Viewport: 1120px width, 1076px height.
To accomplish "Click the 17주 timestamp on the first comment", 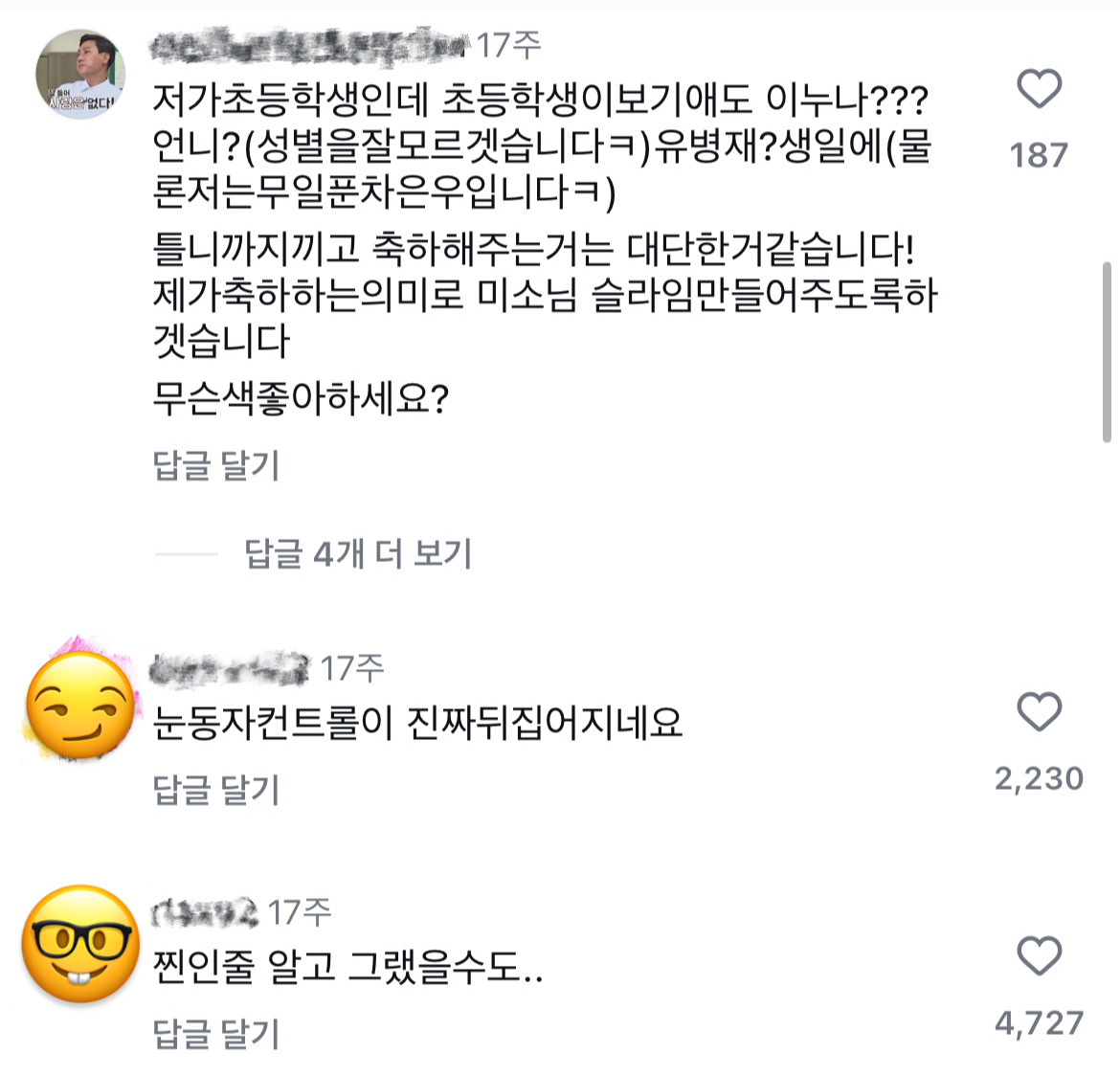I will coord(509,45).
